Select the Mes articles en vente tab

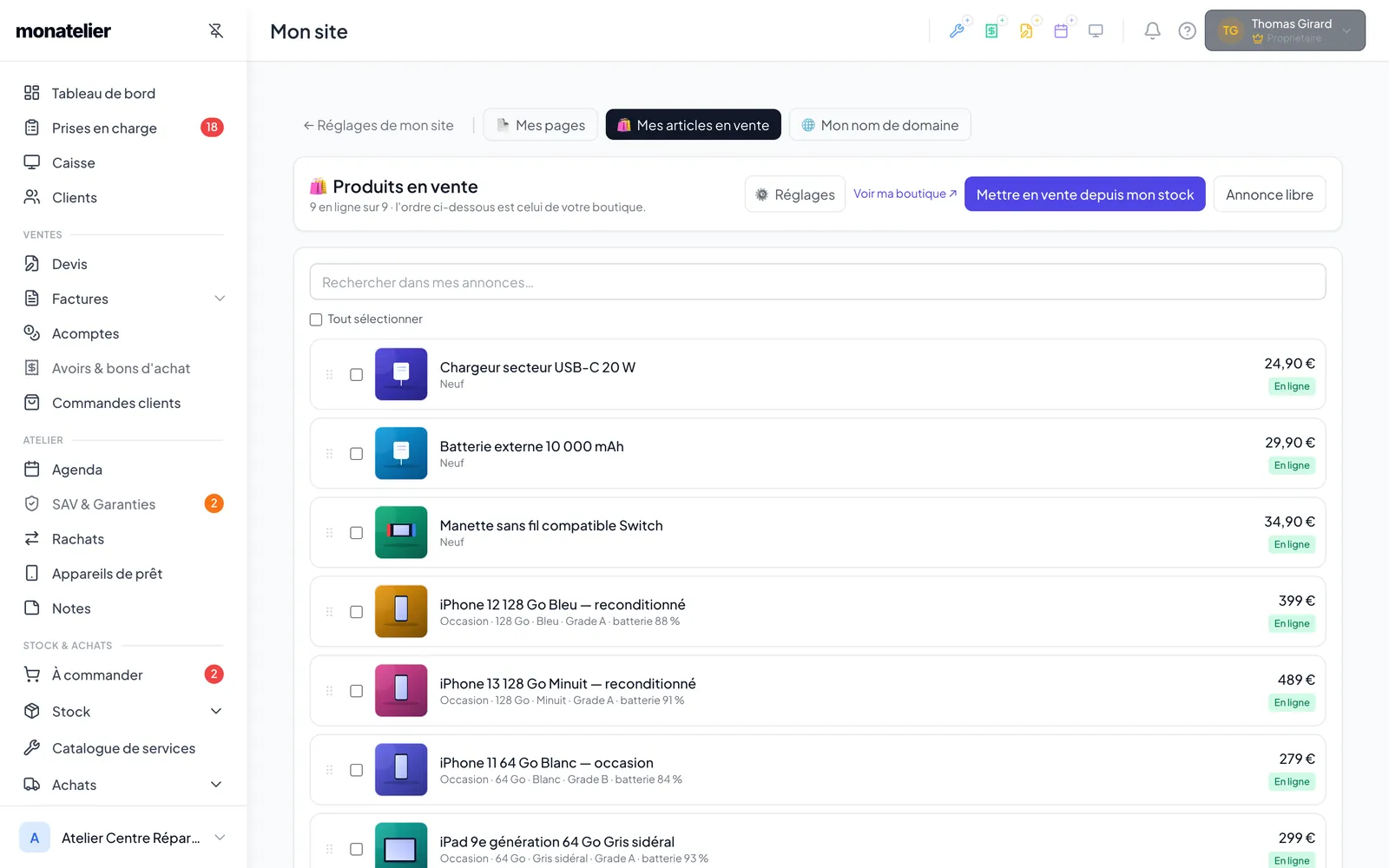click(693, 125)
